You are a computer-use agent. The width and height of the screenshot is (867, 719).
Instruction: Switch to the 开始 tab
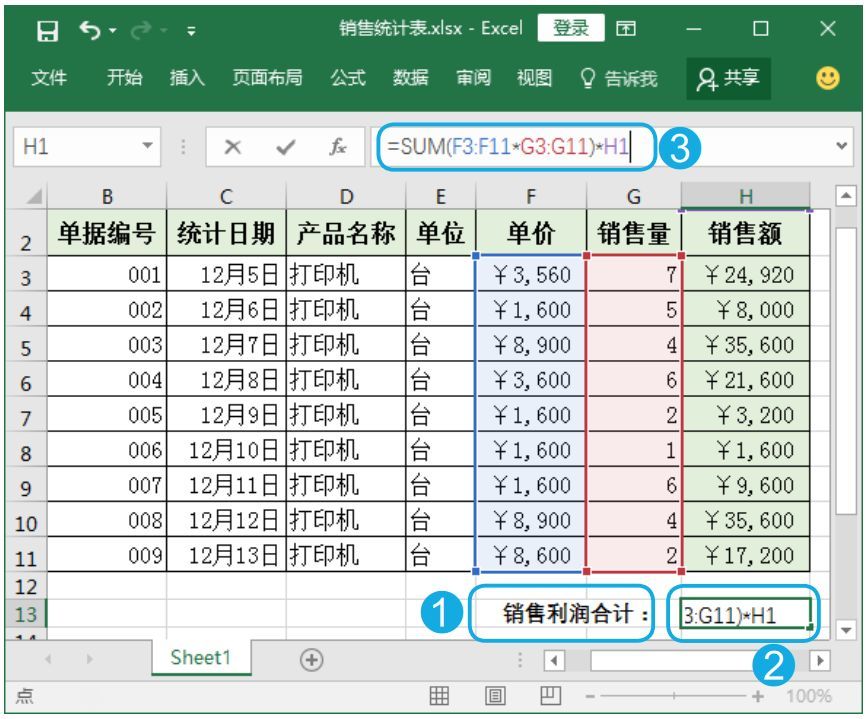124,77
